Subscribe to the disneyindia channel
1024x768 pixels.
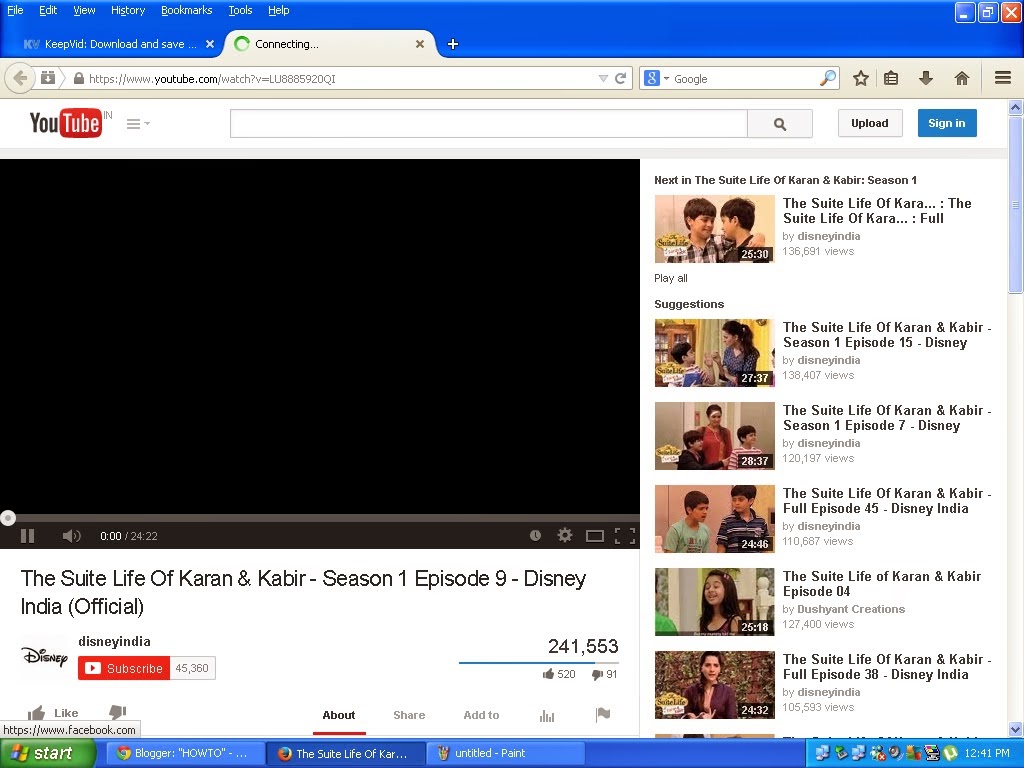click(124, 668)
